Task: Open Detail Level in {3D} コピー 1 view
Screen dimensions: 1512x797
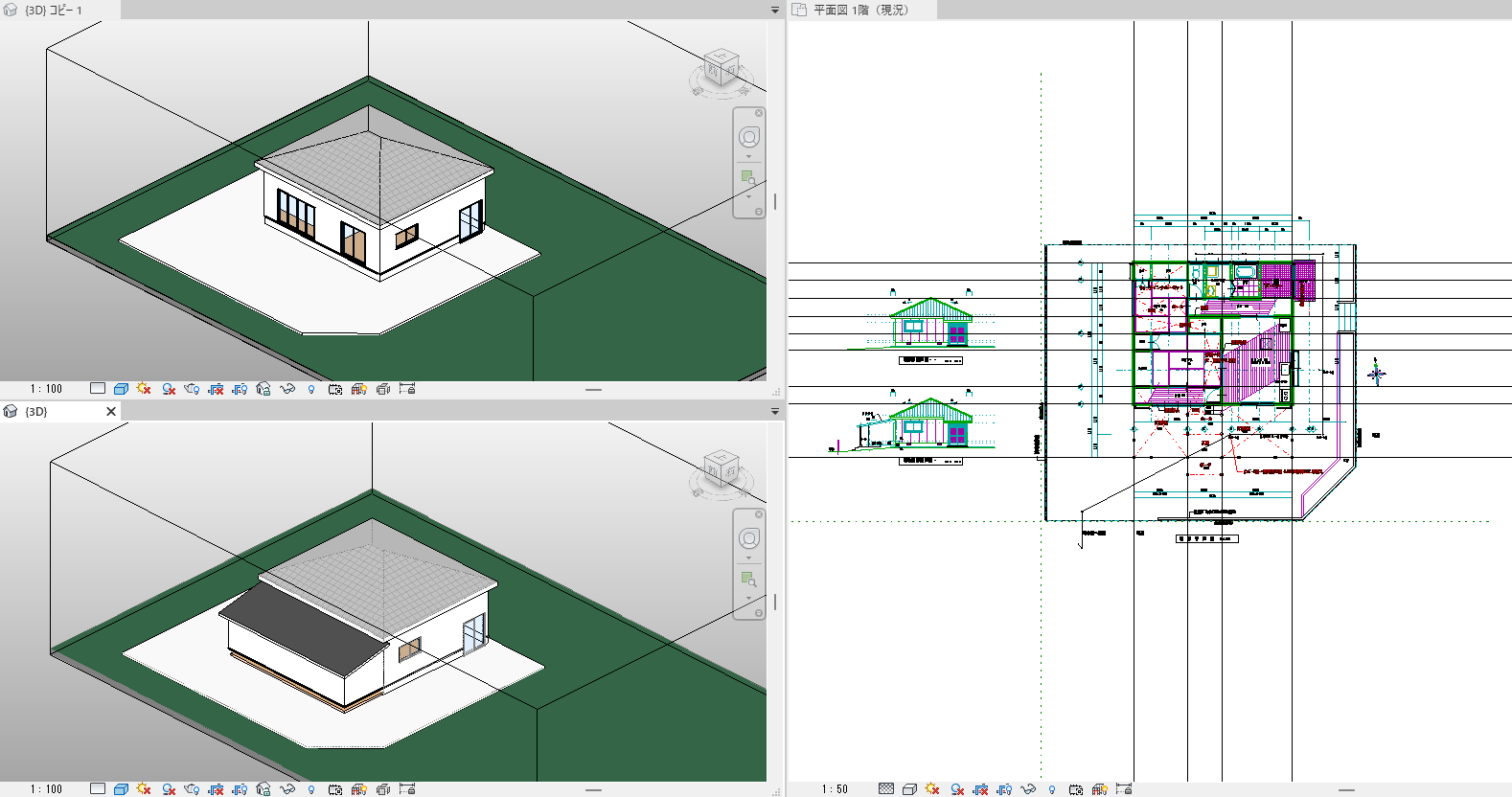Action: pos(98,389)
